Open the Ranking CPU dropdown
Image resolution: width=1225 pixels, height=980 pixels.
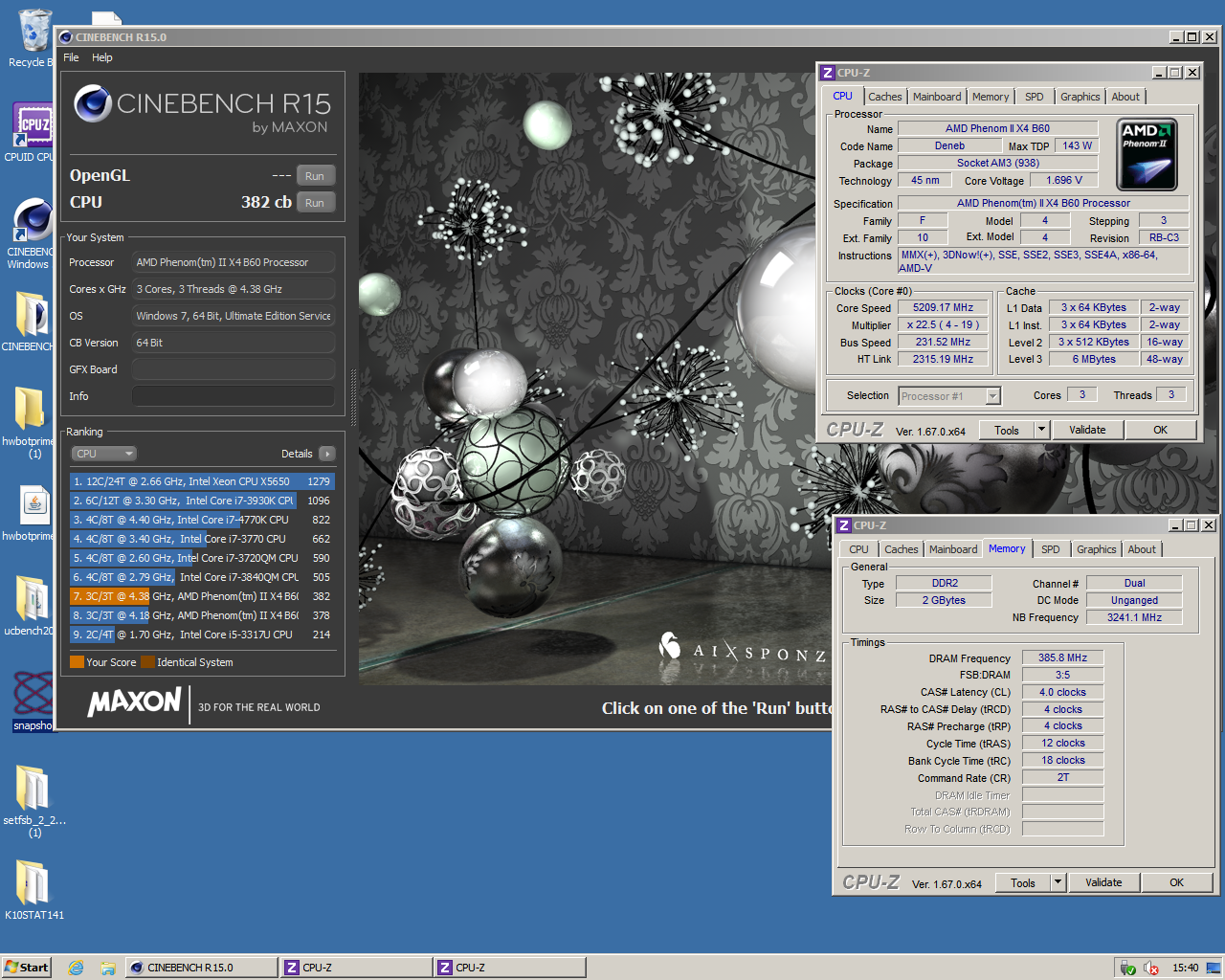pyautogui.click(x=103, y=454)
